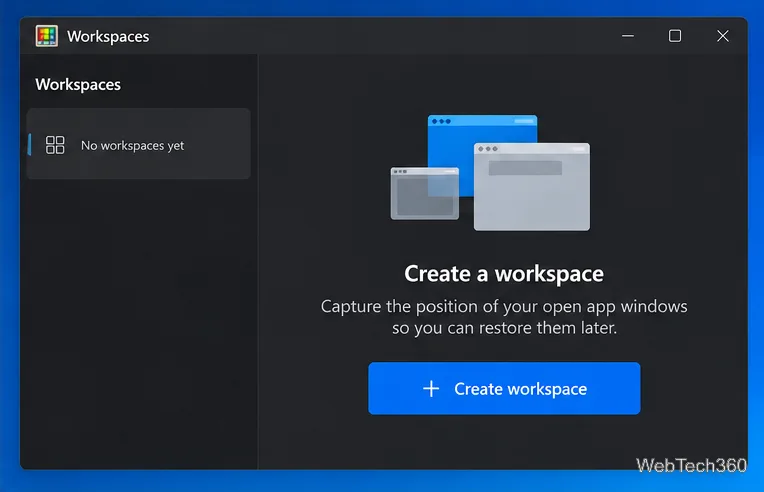Select the No workspaces yet item
The image size is (764, 492).
pyautogui.click(x=139, y=144)
